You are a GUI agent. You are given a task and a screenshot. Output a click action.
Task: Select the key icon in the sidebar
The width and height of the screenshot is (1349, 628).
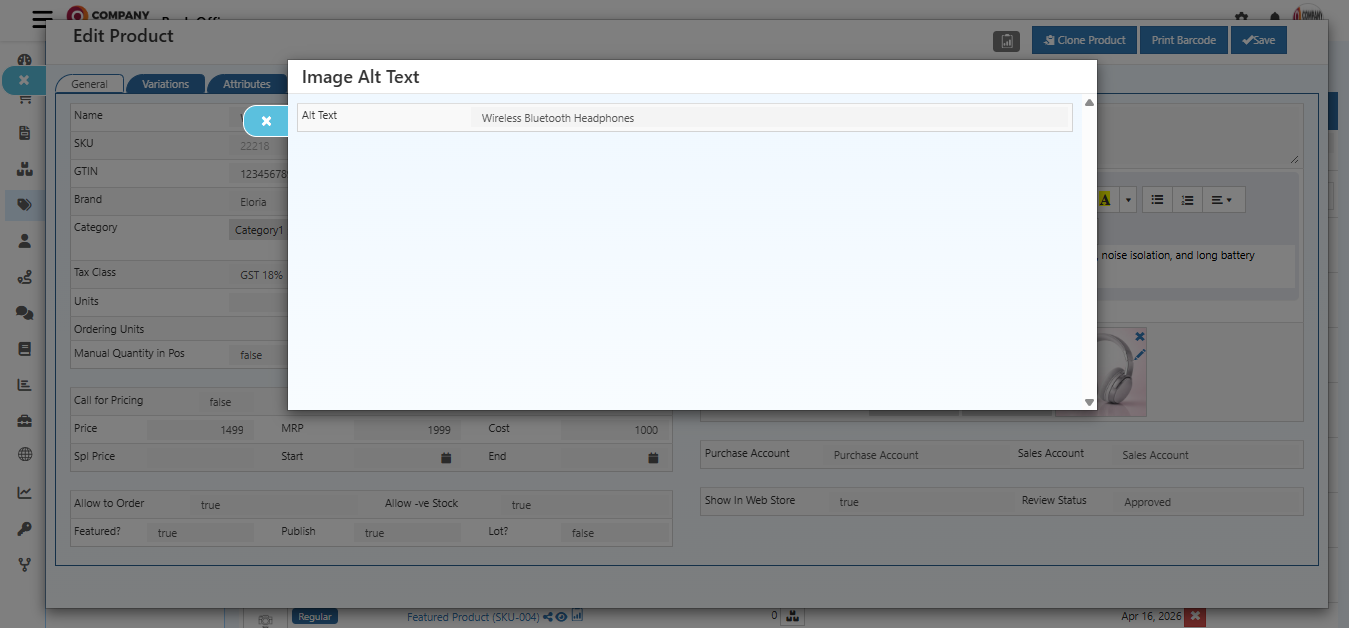pos(24,528)
